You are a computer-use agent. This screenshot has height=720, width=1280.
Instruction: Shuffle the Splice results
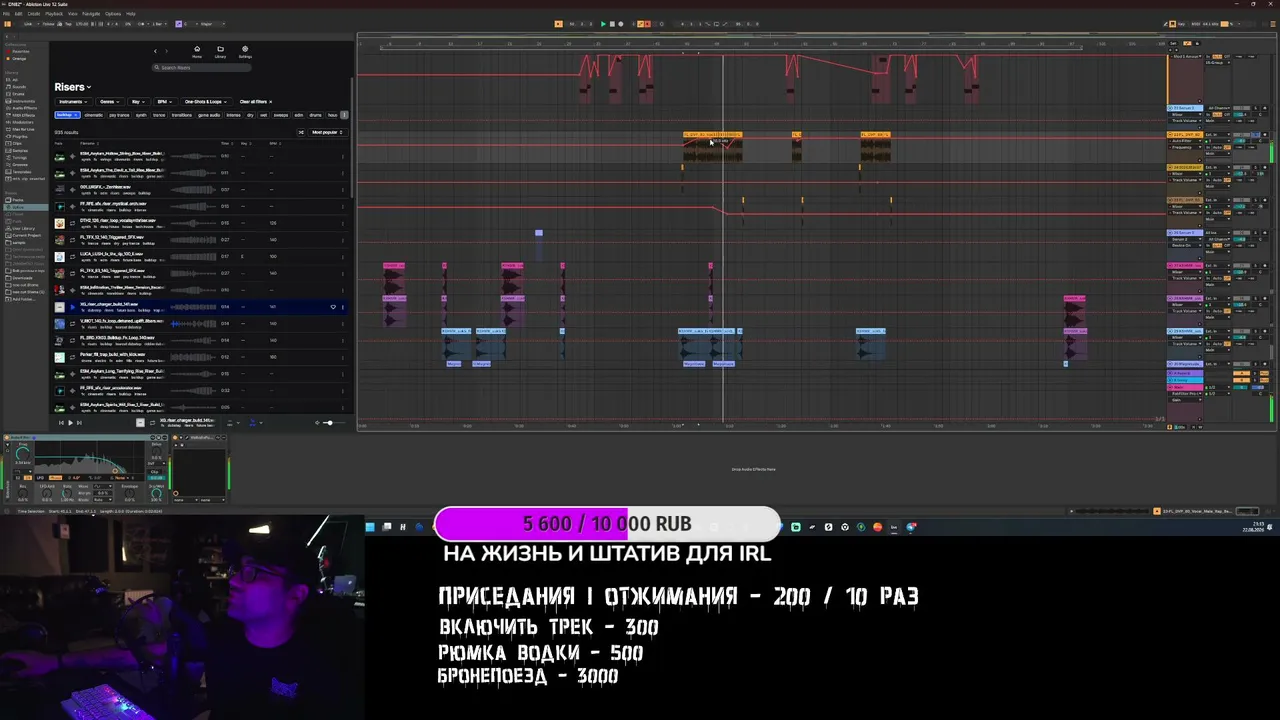tap(301, 132)
